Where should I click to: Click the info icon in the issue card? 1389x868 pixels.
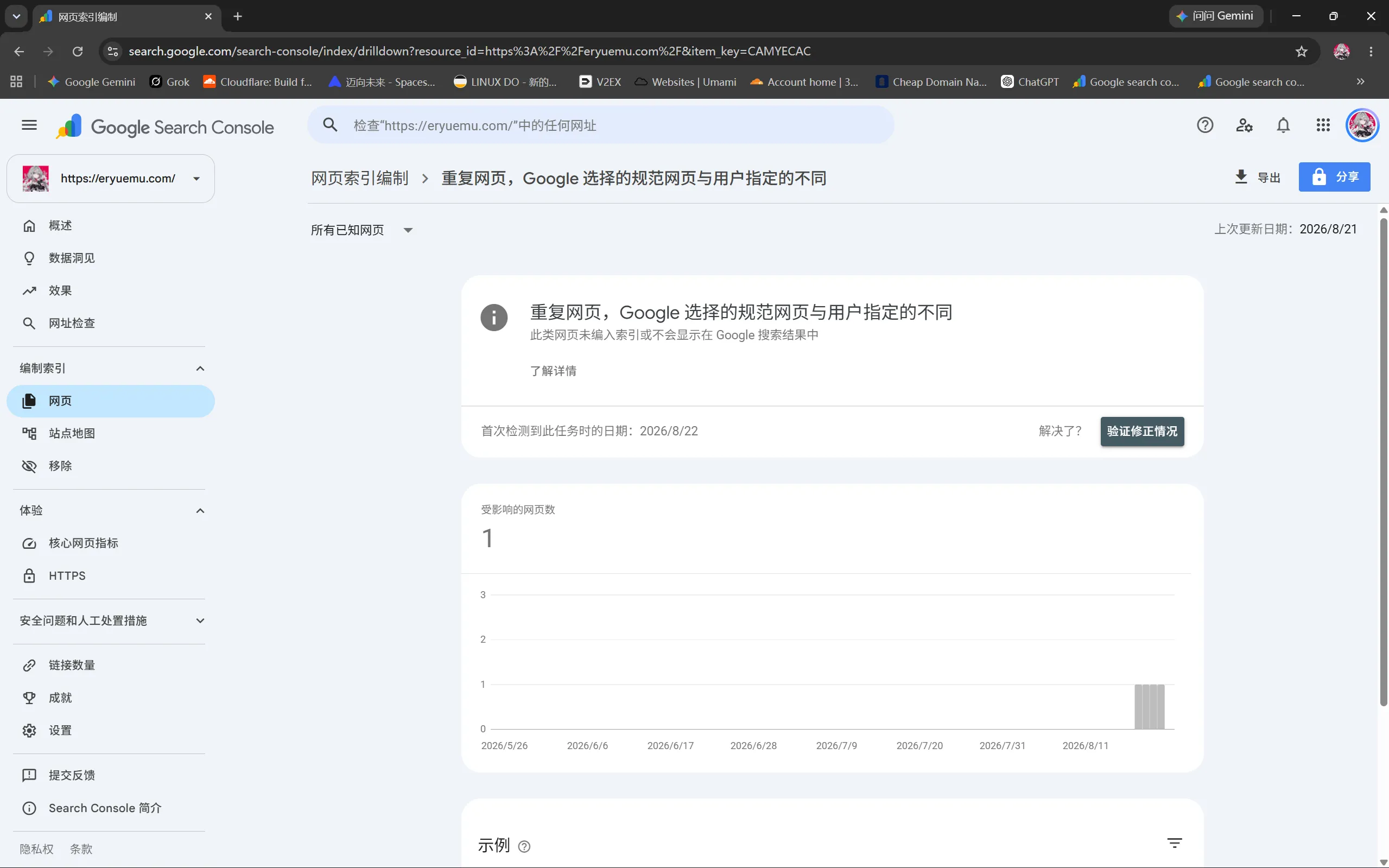(493, 318)
